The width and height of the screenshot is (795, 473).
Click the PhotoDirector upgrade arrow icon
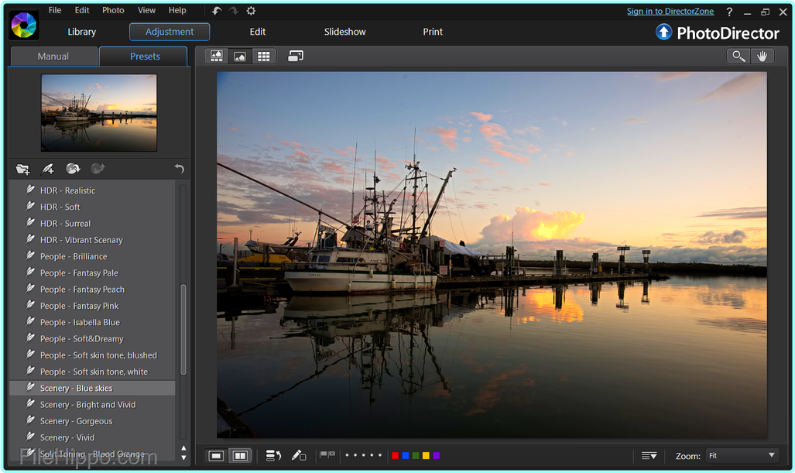click(x=663, y=32)
